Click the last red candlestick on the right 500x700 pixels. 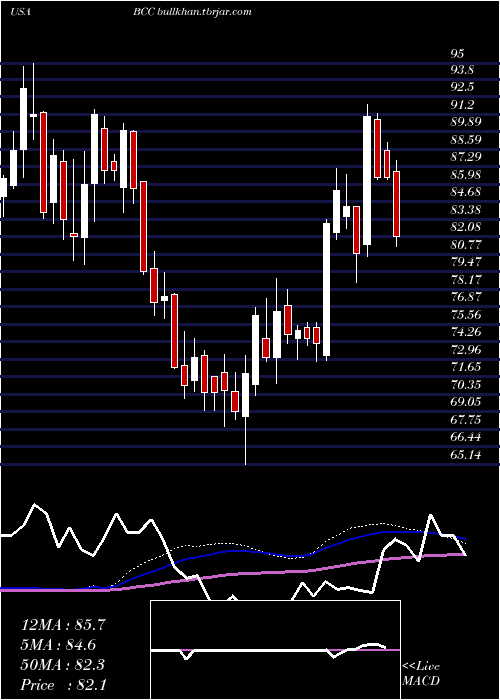pyautogui.click(x=396, y=204)
